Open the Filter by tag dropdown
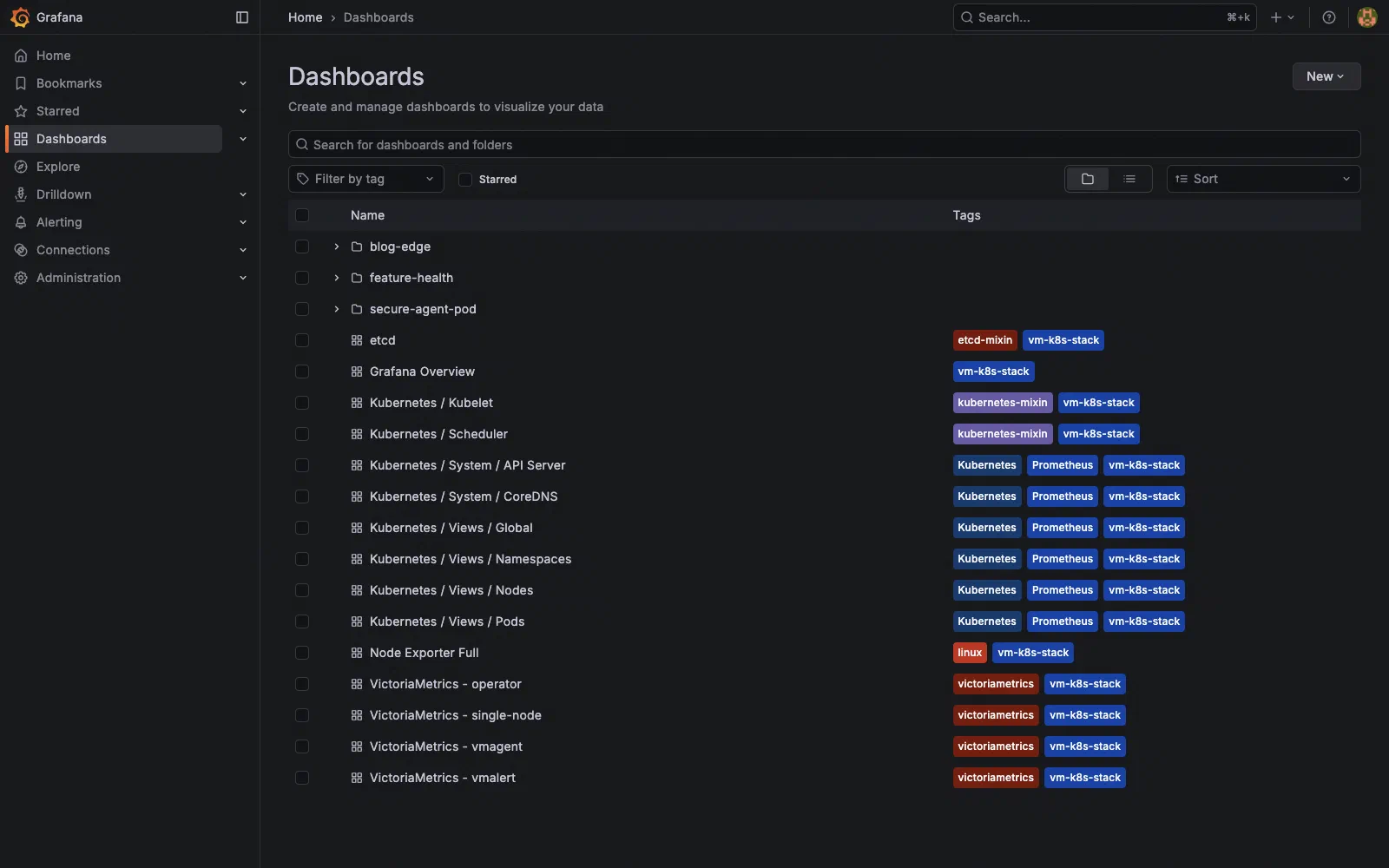 click(x=365, y=179)
